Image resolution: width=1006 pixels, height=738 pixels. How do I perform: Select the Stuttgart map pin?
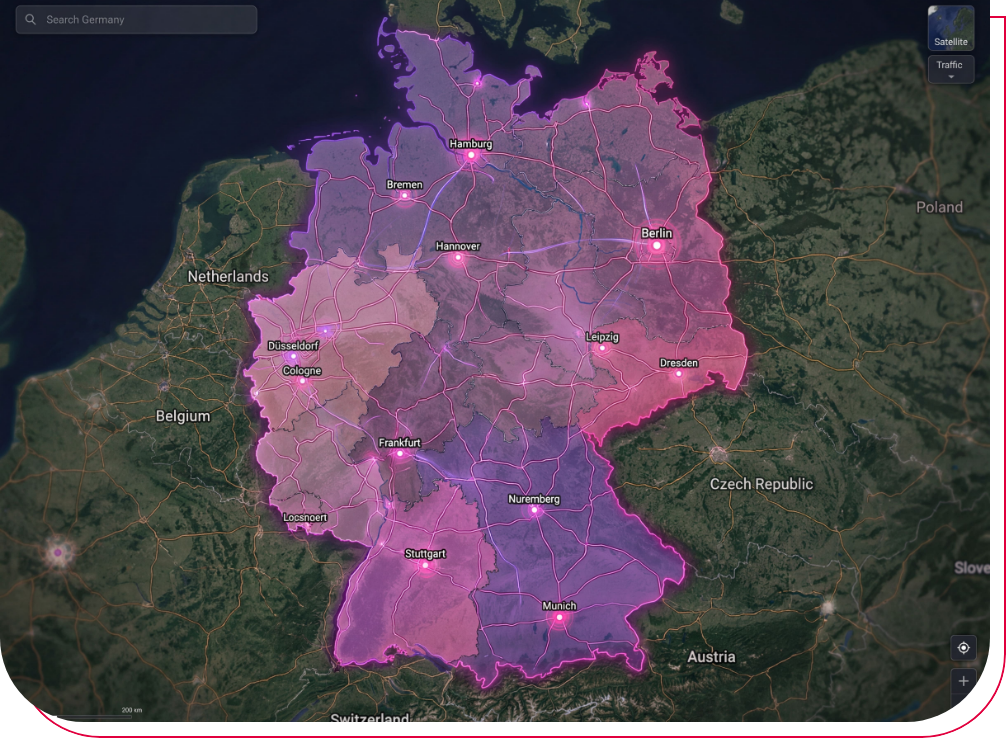tap(425, 565)
